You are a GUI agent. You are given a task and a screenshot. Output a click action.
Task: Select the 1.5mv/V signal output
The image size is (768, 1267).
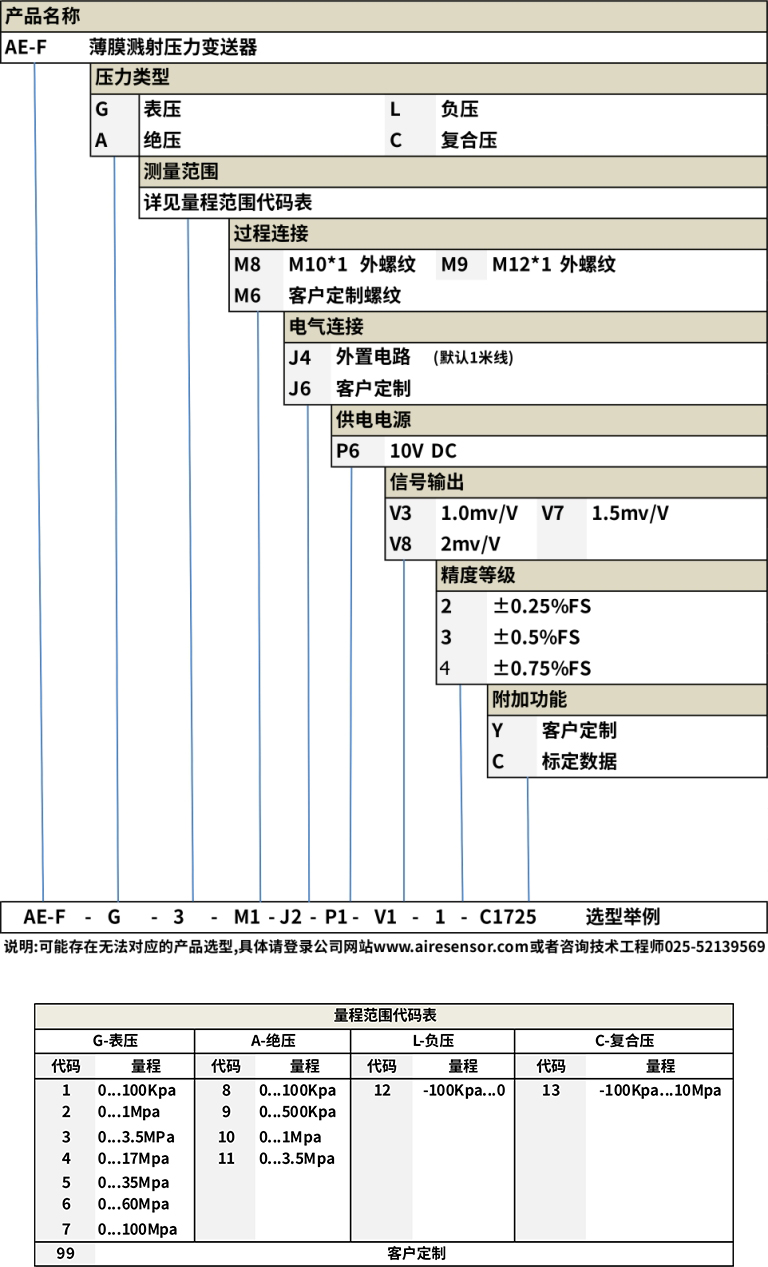pos(630,513)
